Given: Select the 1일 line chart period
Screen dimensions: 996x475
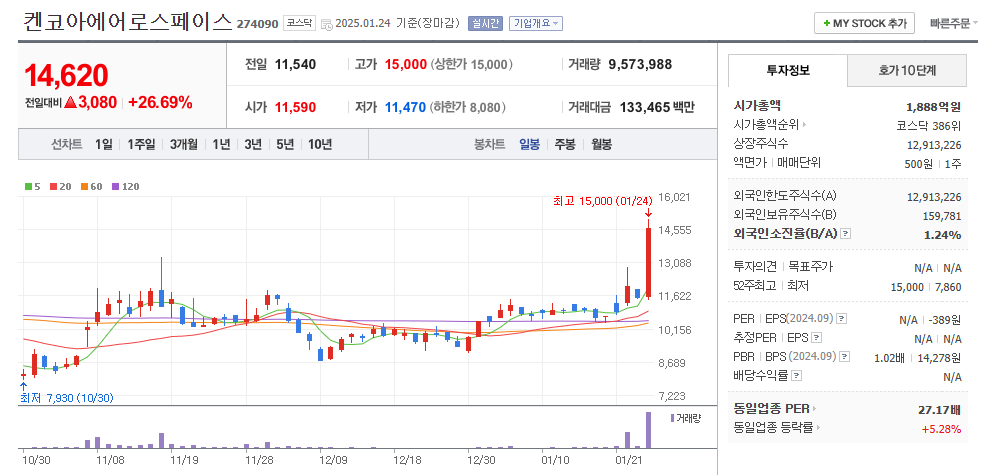Looking at the screenshot, I should tap(104, 144).
